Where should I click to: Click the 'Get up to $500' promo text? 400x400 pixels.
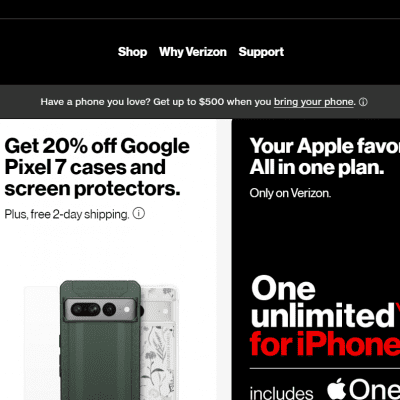point(189,102)
